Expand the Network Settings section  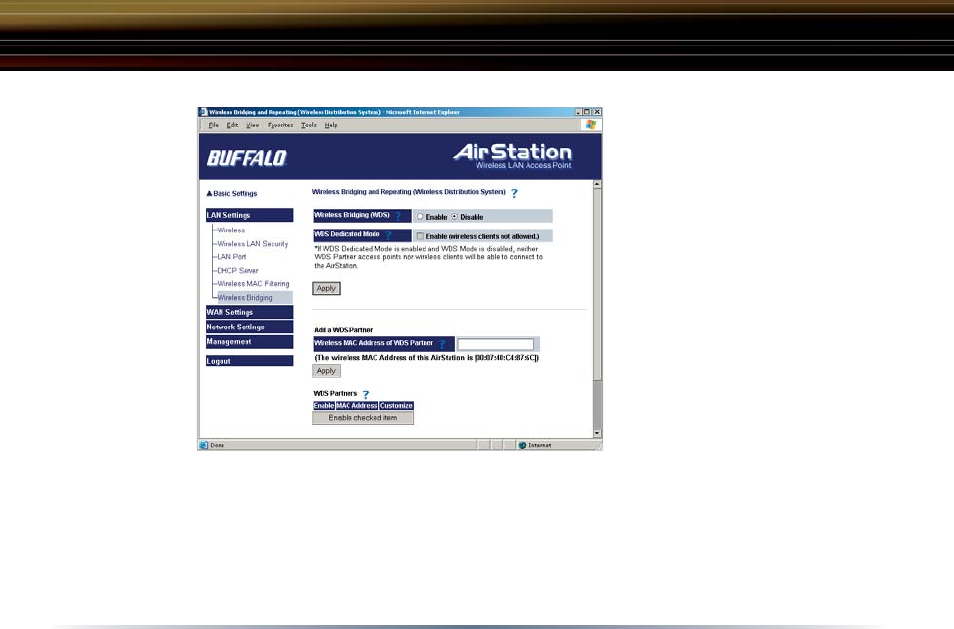point(249,327)
